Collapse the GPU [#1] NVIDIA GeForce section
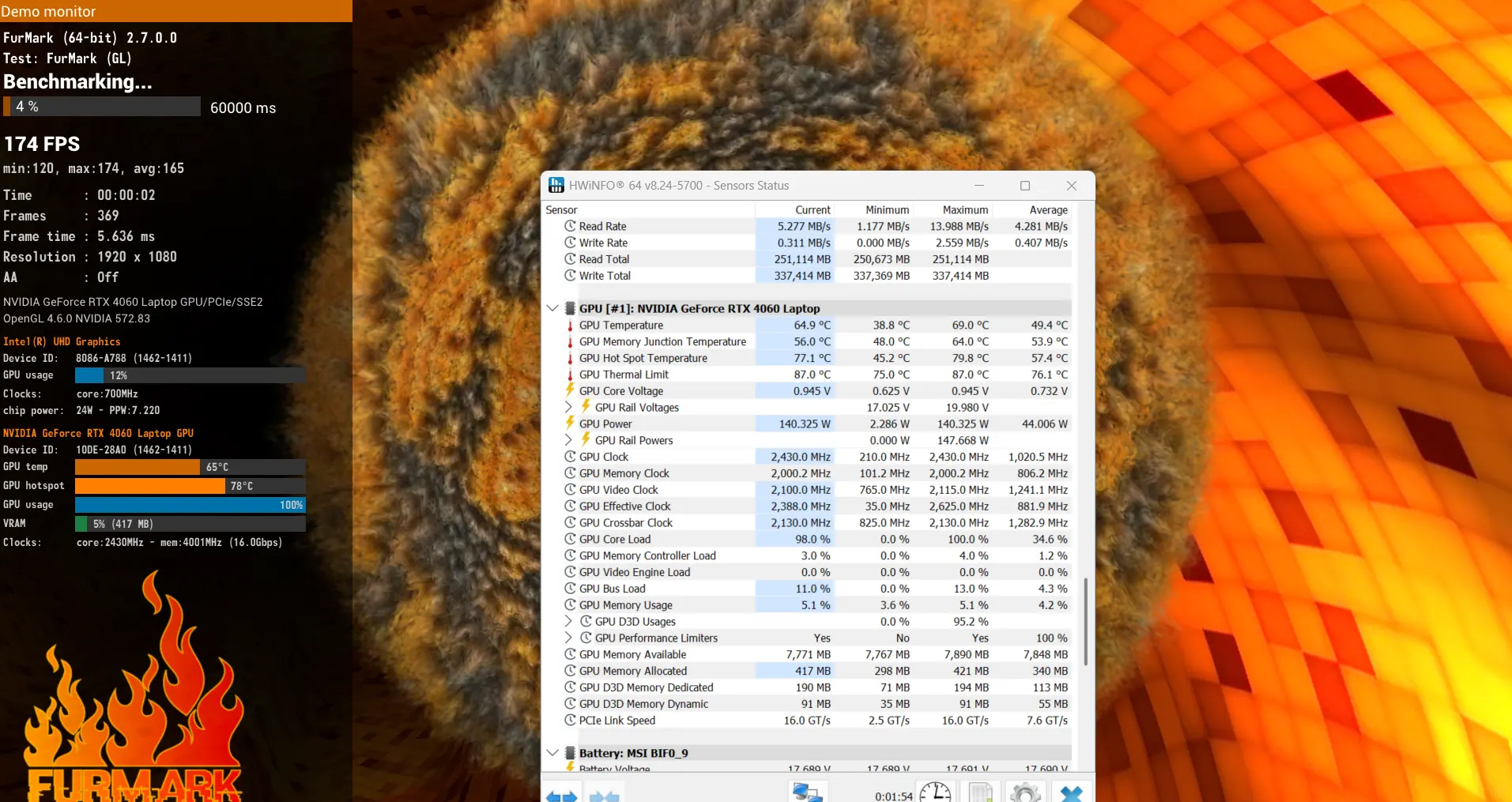The image size is (1512, 802). (552, 308)
